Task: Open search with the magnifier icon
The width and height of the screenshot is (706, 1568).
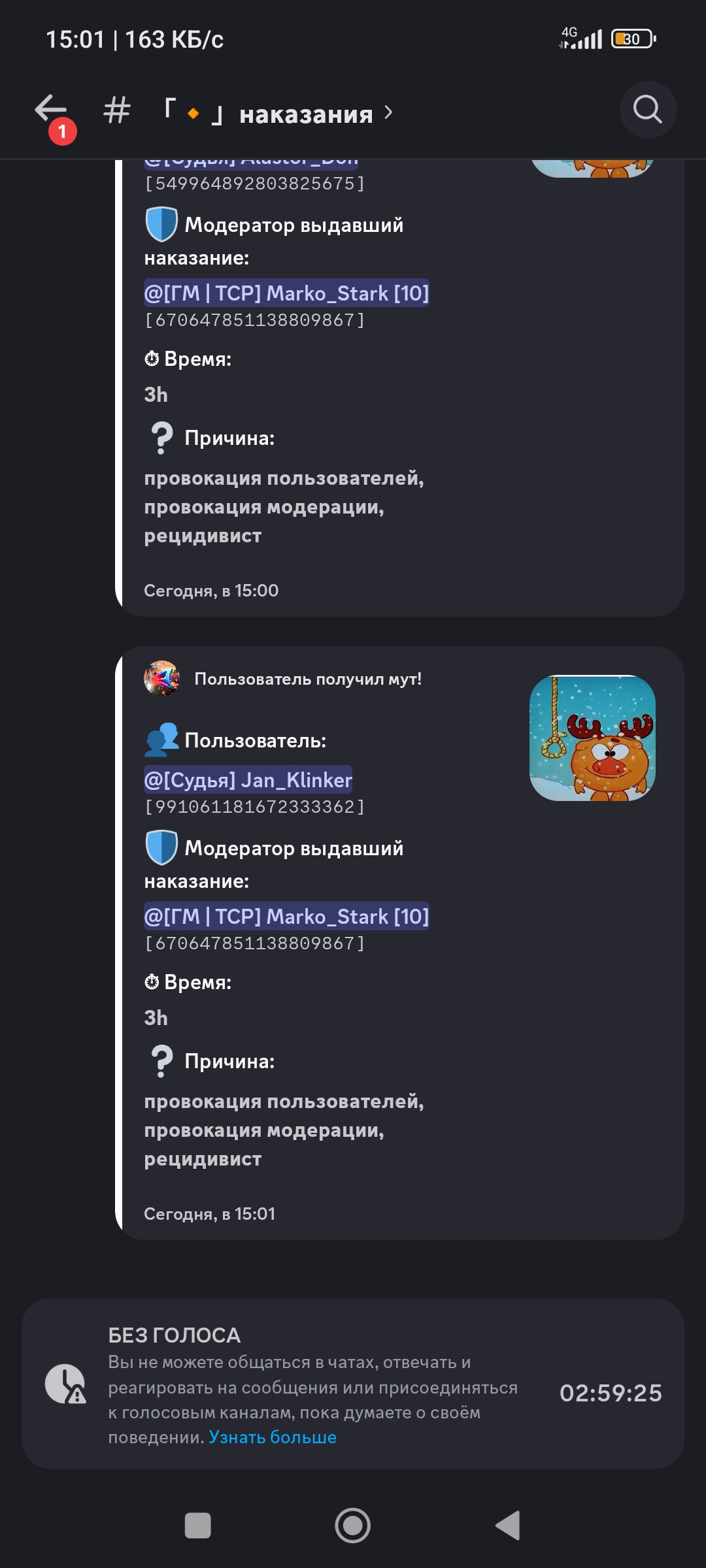Action: tap(648, 109)
